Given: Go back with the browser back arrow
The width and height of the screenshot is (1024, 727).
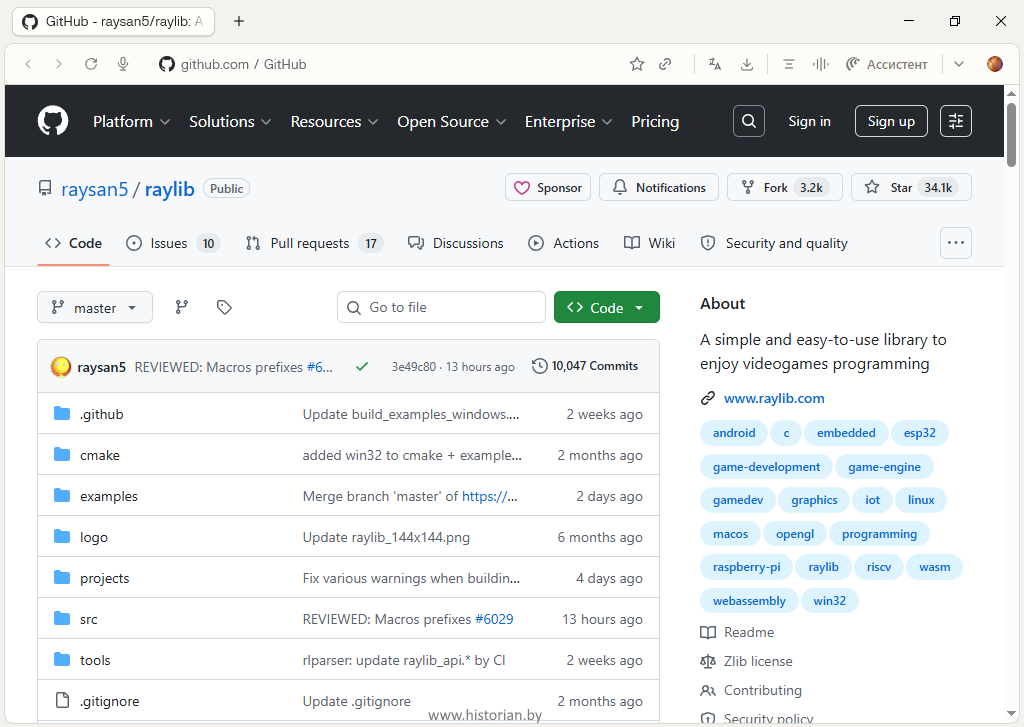Looking at the screenshot, I should [28, 64].
